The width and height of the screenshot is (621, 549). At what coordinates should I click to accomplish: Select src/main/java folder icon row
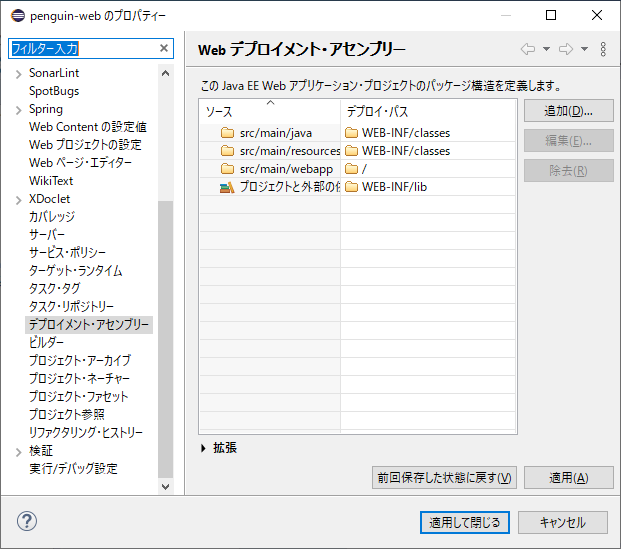click(227, 133)
